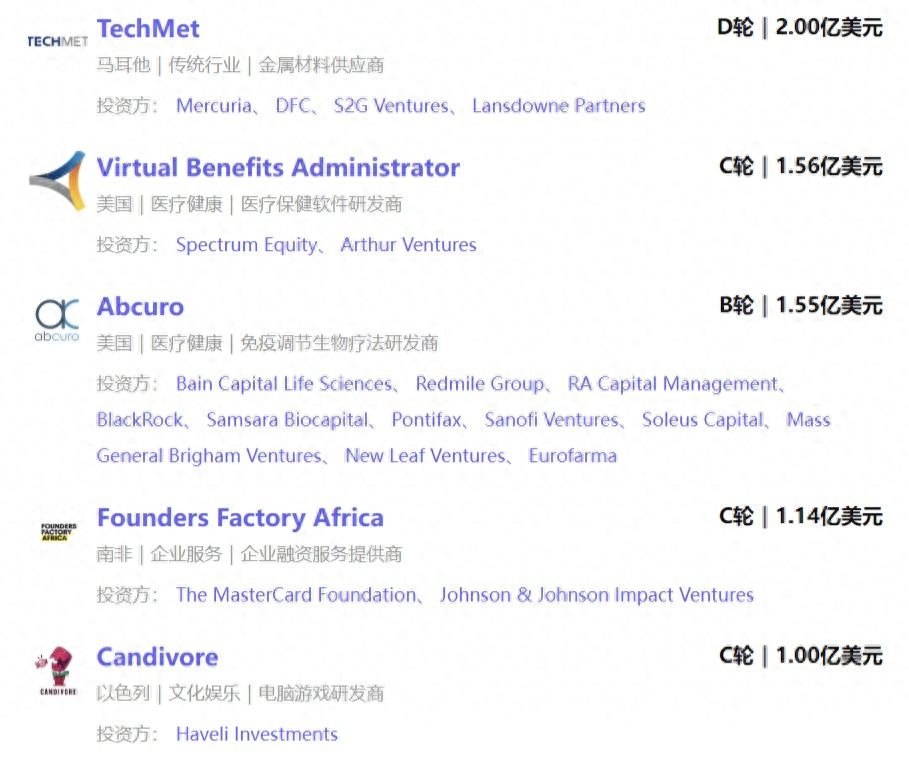The height and width of the screenshot is (769, 909).
Task: Click the TechMet company logo
Action: [56, 41]
